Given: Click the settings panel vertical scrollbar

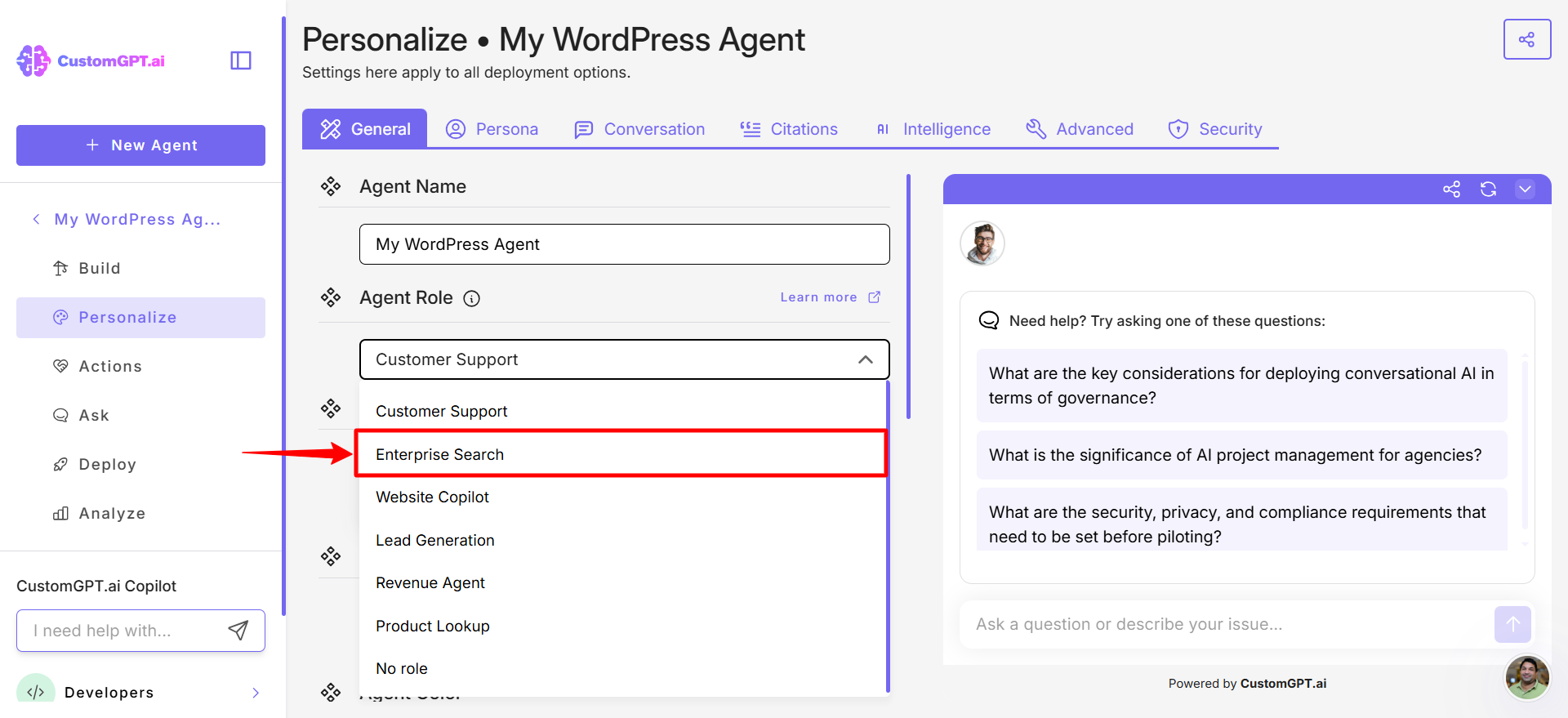Looking at the screenshot, I should point(908,296).
